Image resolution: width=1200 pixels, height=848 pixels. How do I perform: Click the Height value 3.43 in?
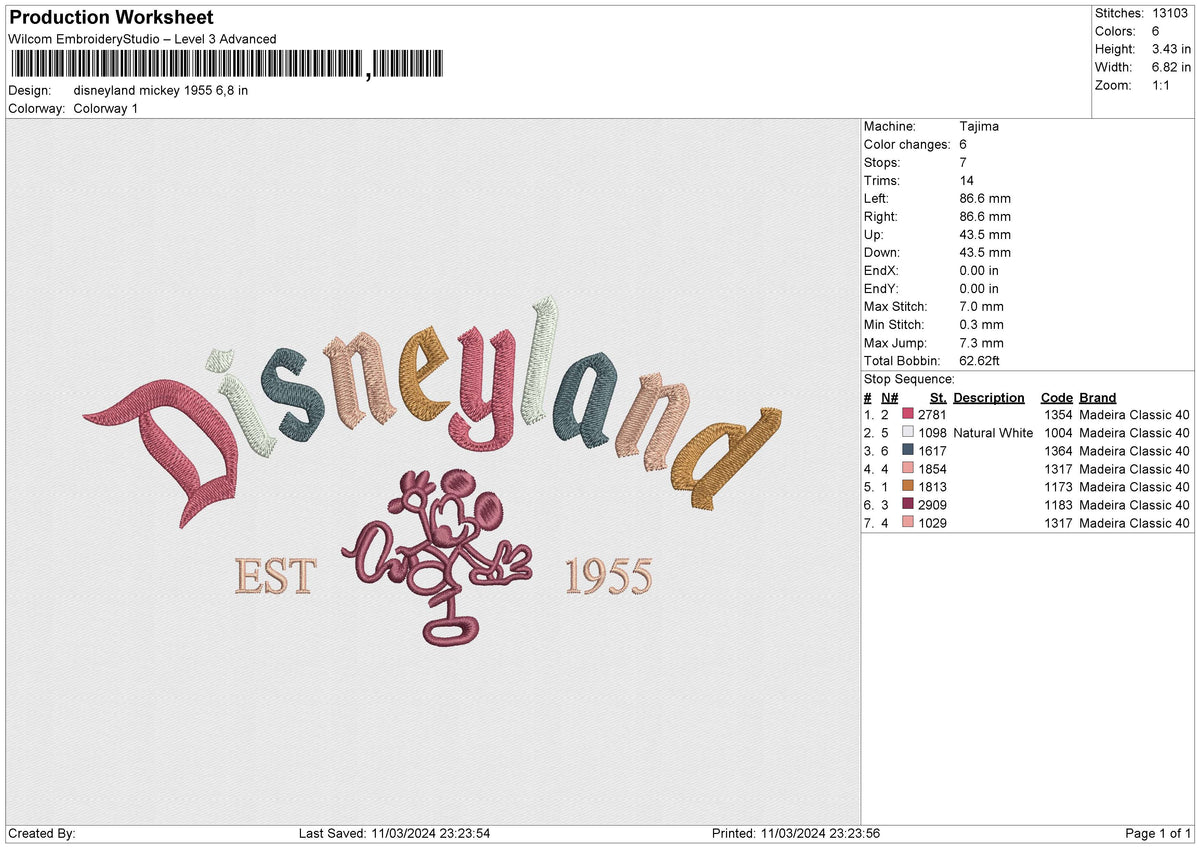tap(1172, 49)
